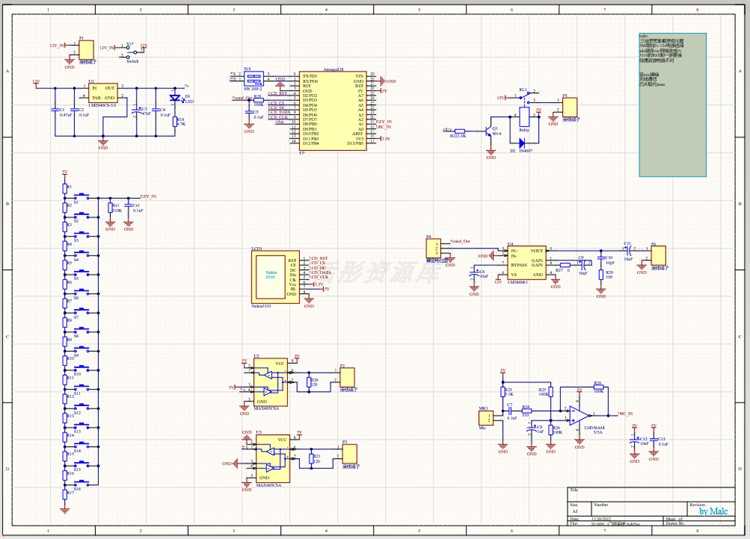Image resolution: width=750 pixels, height=539 pixels.
Task: Click the sheet size 'A2' field in title block
Action: point(575,511)
